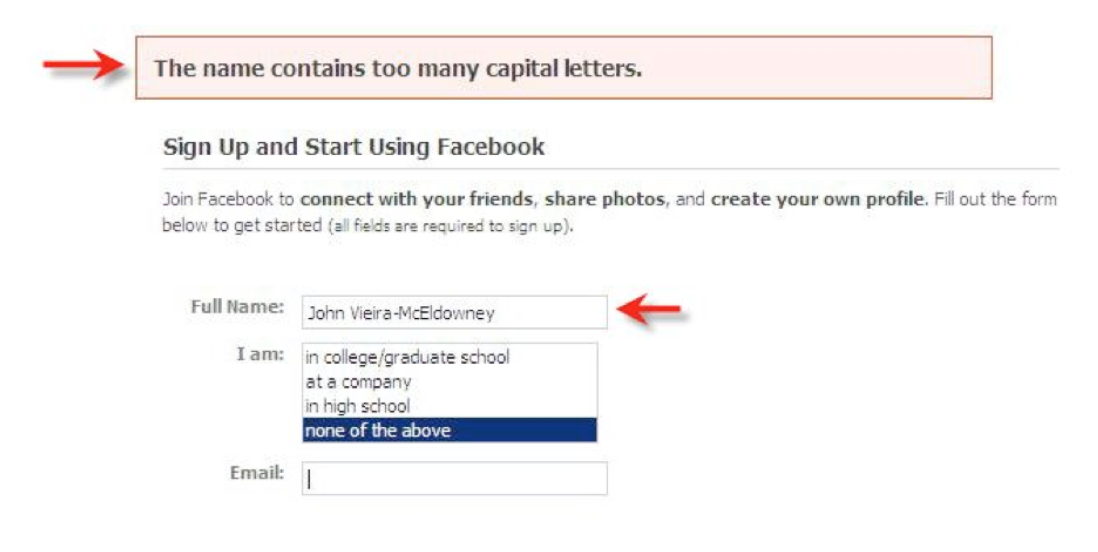Focus the Full Name input field

[454, 313]
